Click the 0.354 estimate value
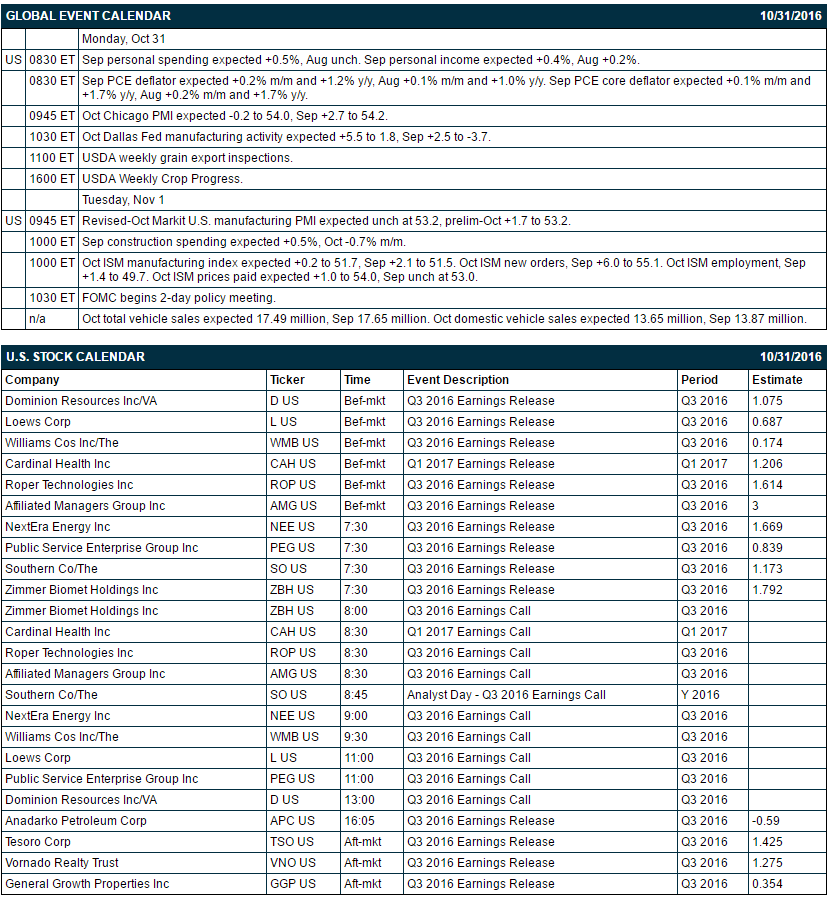The image size is (831, 897). click(768, 884)
